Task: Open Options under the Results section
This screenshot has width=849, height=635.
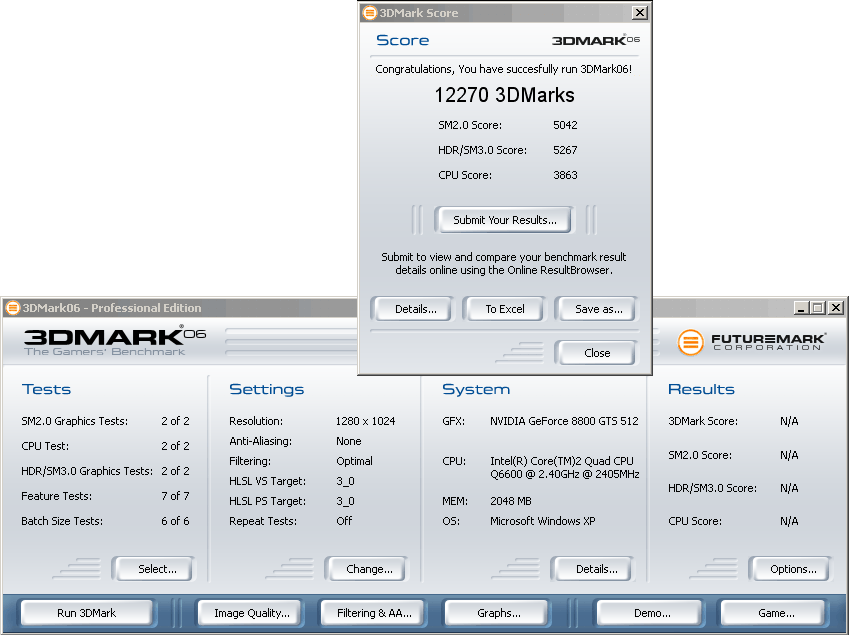Action: (792, 569)
